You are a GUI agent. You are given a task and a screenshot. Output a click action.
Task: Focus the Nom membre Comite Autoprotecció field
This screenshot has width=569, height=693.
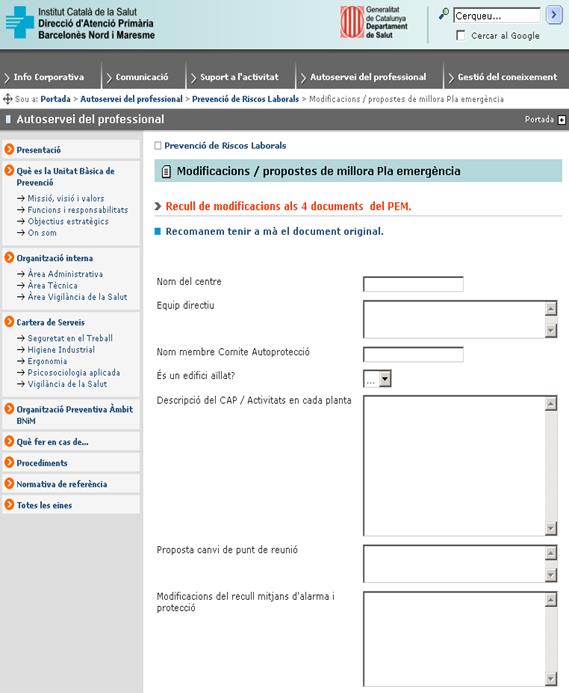[413, 354]
